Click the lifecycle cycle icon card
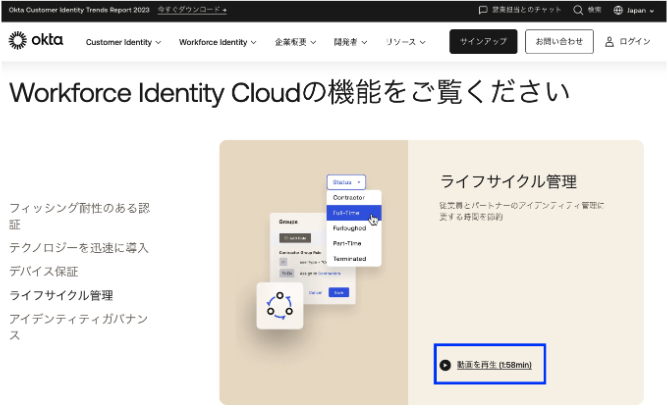The width and height of the screenshot is (668, 409). 279,305
